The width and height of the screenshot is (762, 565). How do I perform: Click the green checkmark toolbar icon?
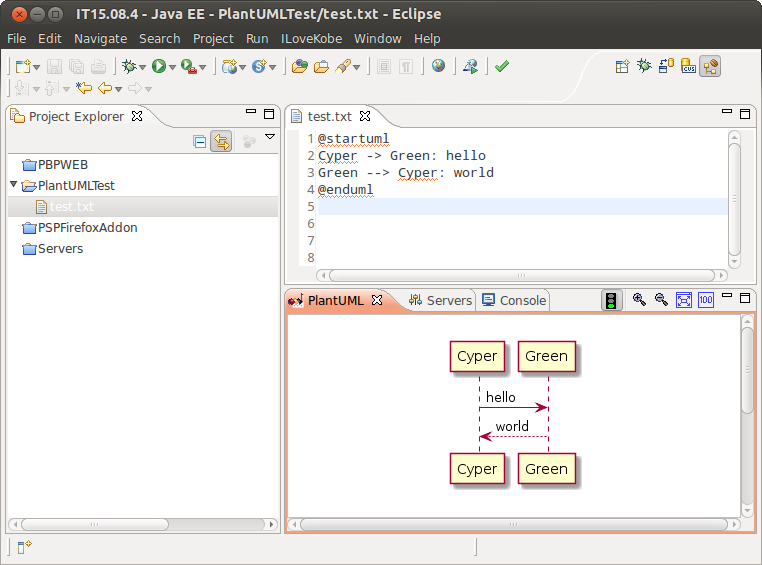pyautogui.click(x=502, y=67)
